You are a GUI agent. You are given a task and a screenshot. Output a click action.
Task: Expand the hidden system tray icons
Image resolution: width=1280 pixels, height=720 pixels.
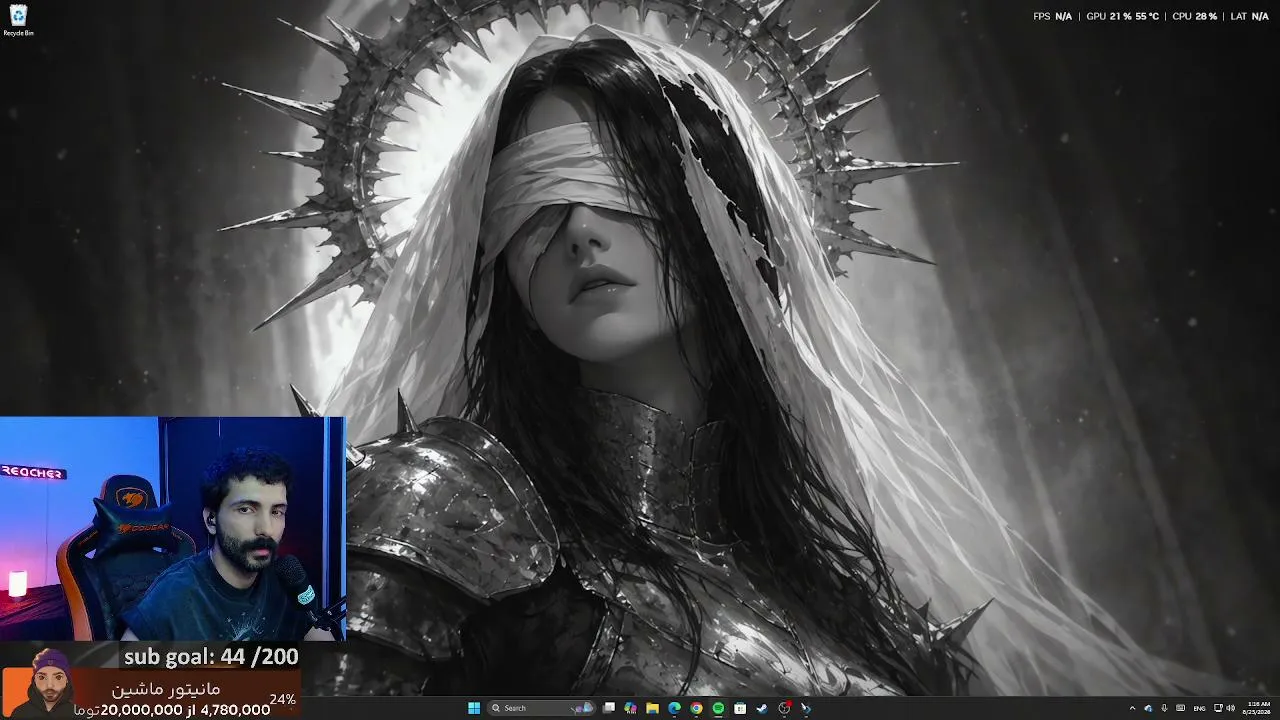pos(1132,708)
